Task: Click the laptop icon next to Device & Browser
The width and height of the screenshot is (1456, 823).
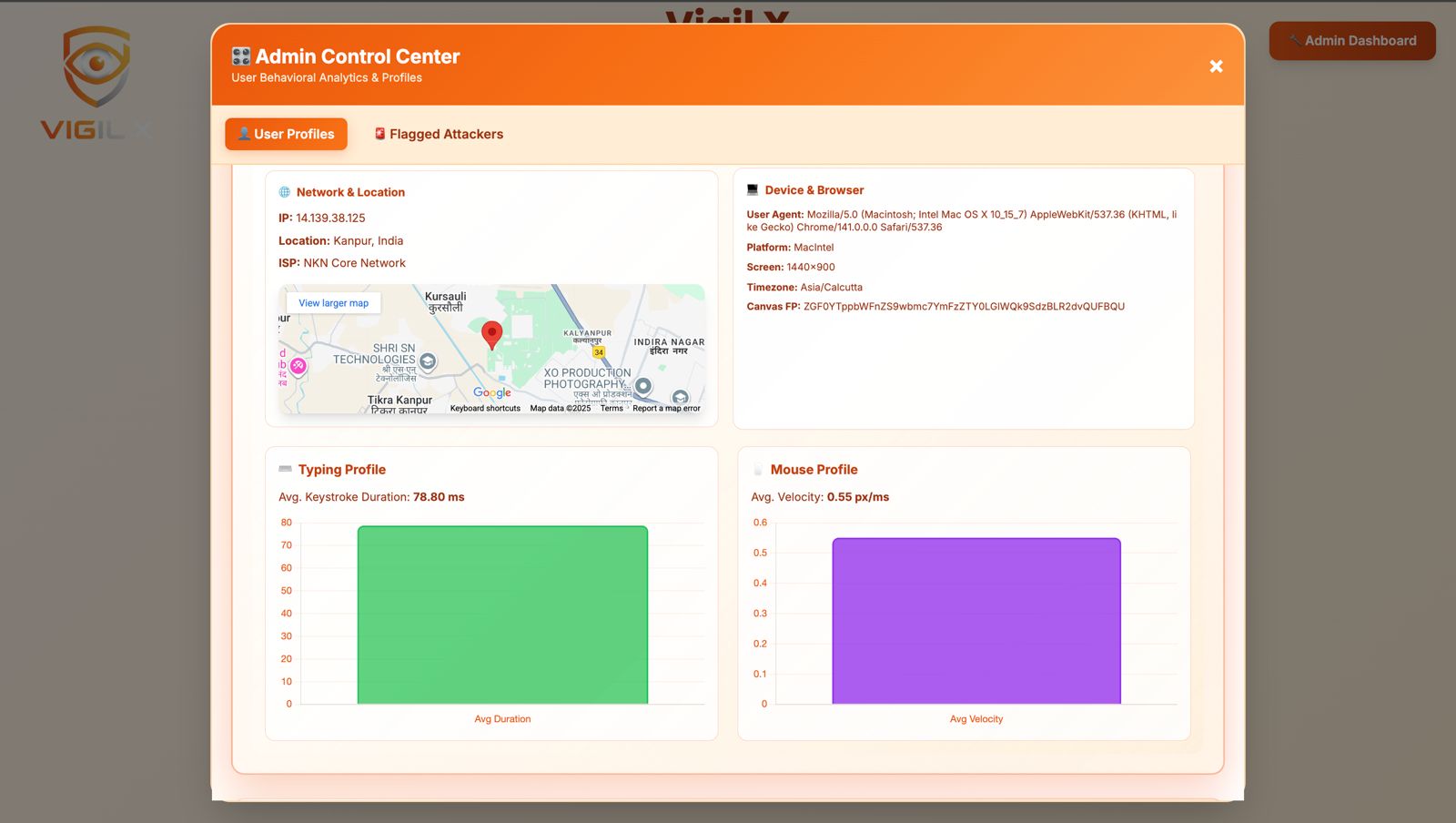Action: (753, 190)
